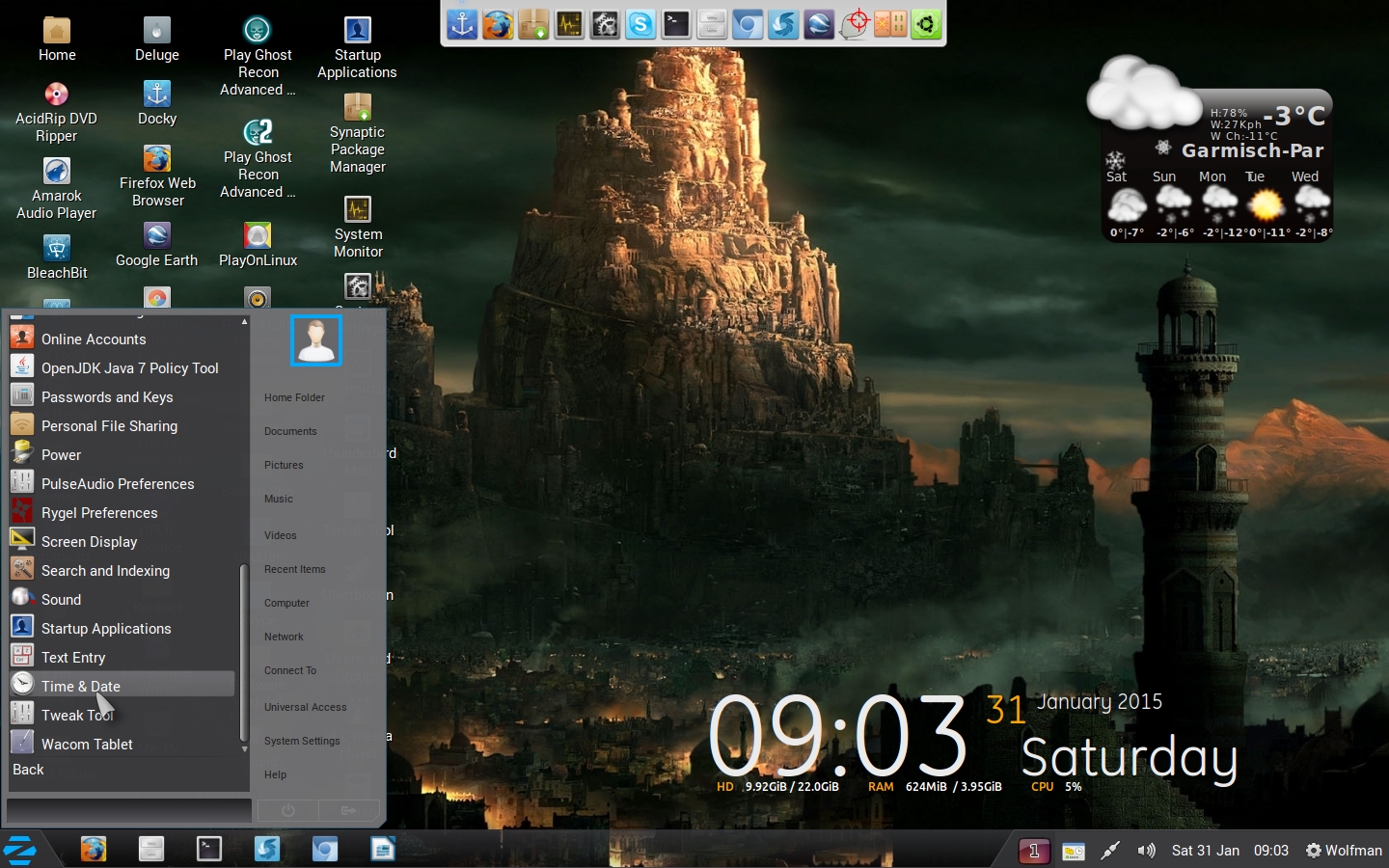Click the menu list scroll-up arrow

pyautogui.click(x=244, y=321)
